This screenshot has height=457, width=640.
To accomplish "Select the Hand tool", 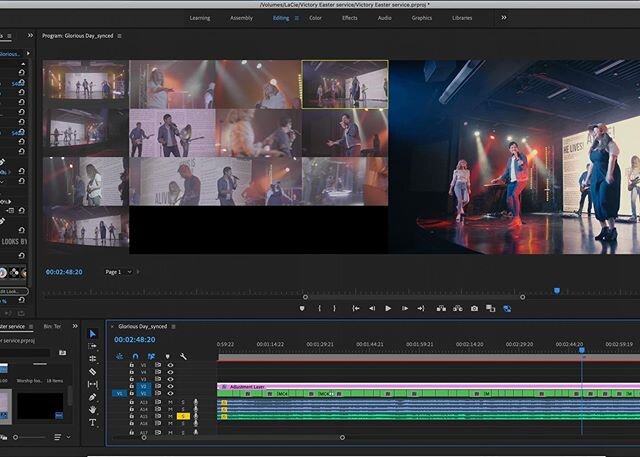I will (x=93, y=410).
